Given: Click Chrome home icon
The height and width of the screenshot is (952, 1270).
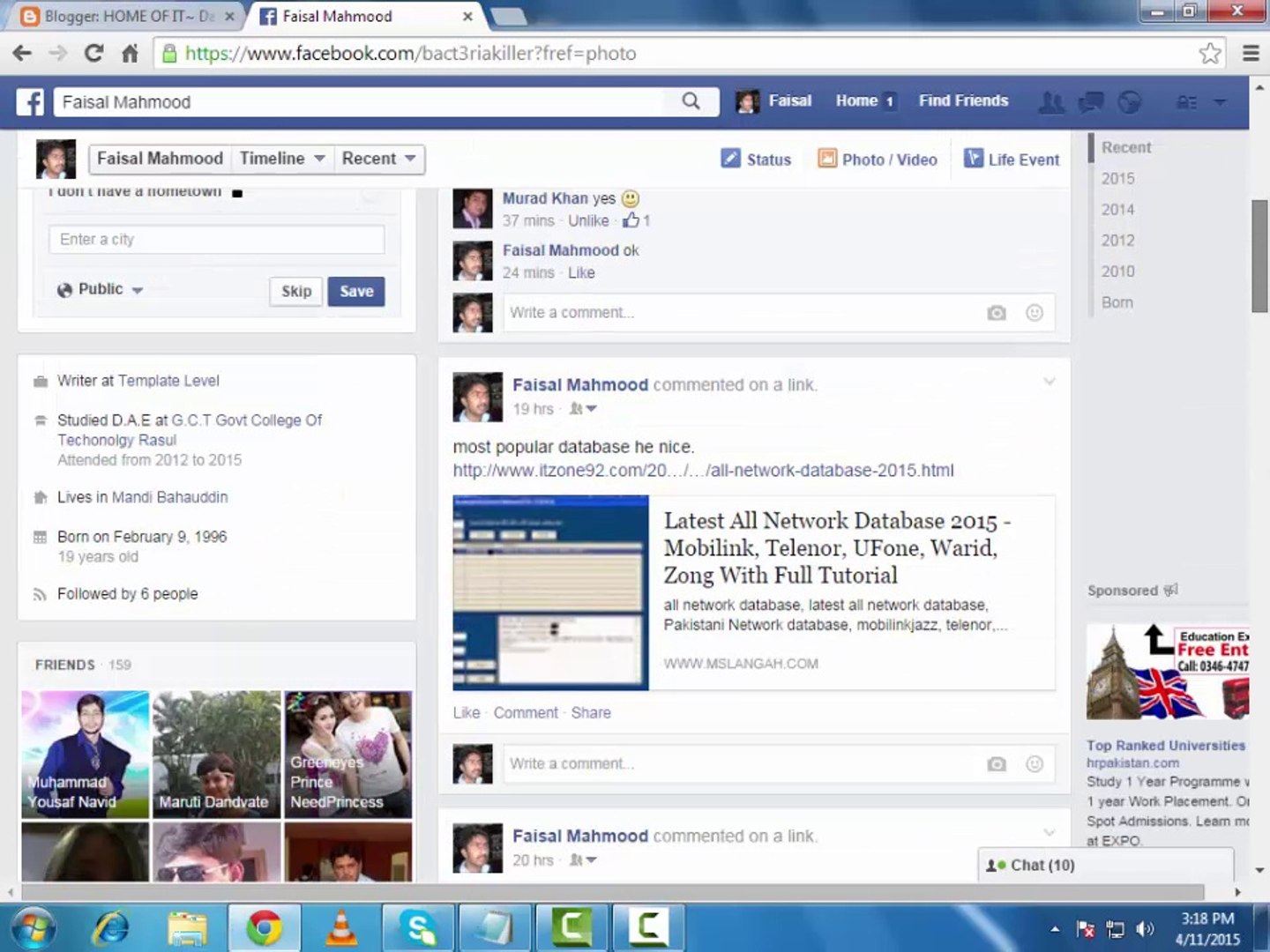Looking at the screenshot, I should coord(130,53).
